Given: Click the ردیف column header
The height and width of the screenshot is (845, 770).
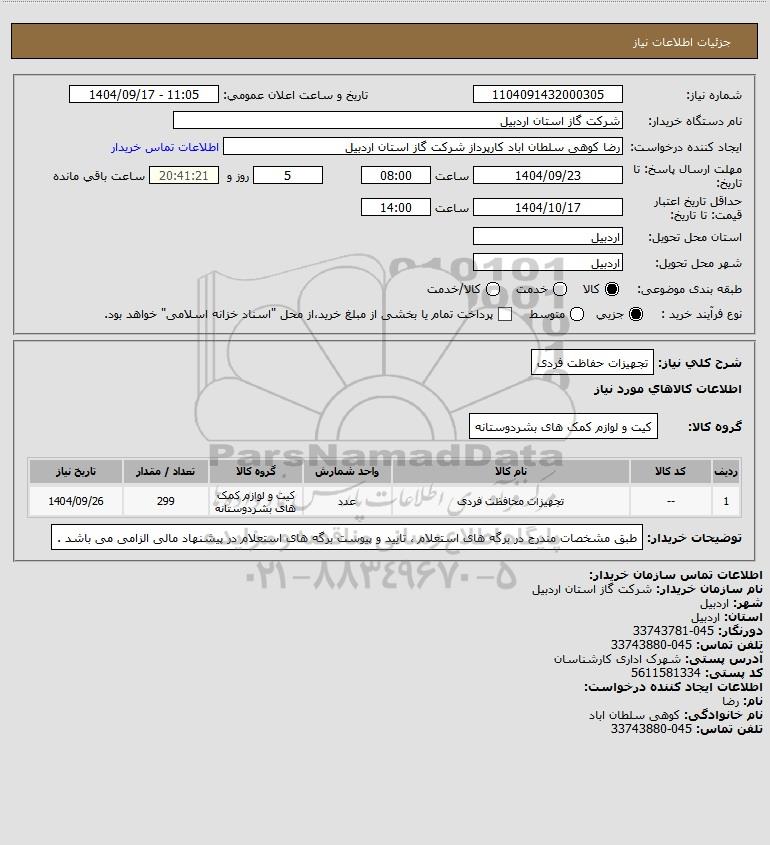Looking at the screenshot, I should [x=726, y=472].
